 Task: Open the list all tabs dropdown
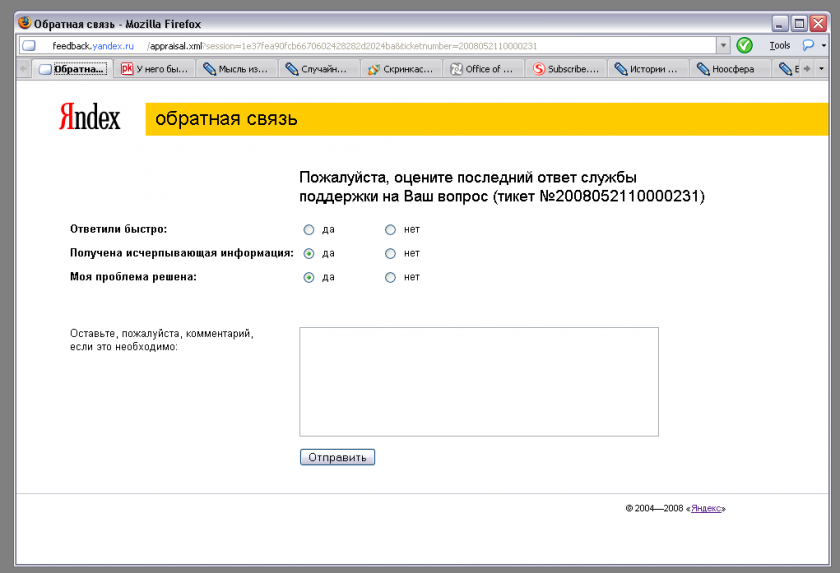click(821, 69)
